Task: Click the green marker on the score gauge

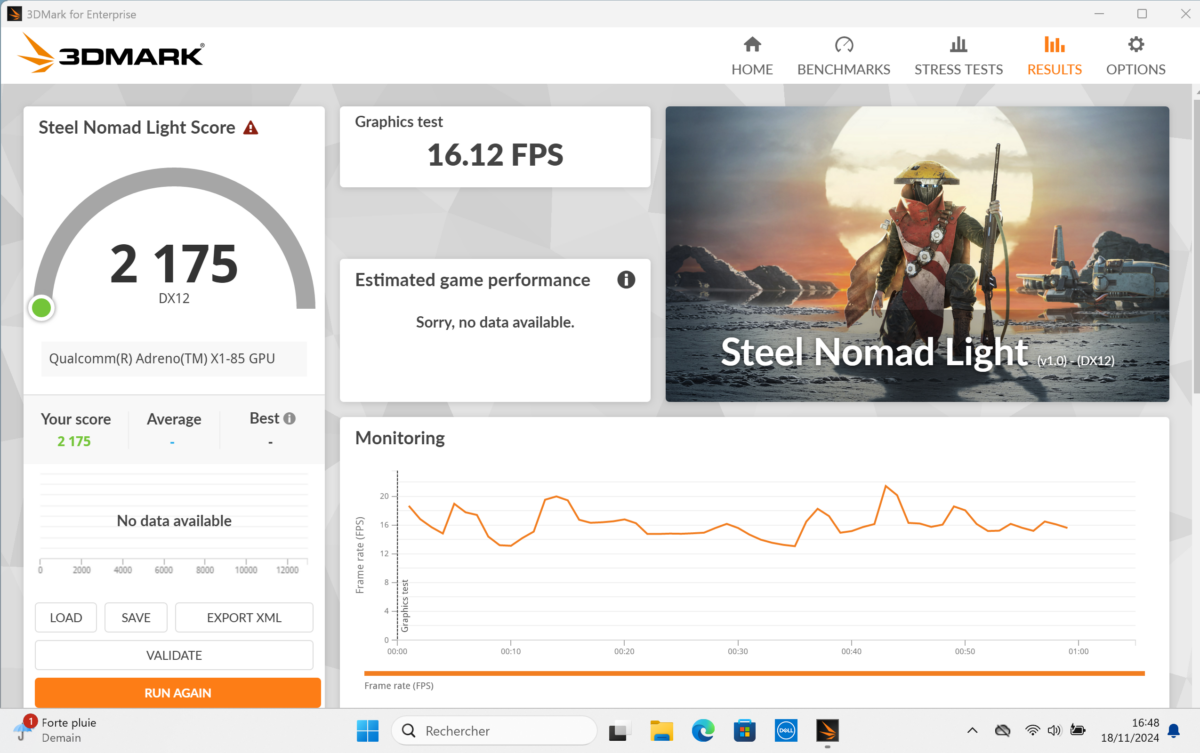Action: point(41,308)
